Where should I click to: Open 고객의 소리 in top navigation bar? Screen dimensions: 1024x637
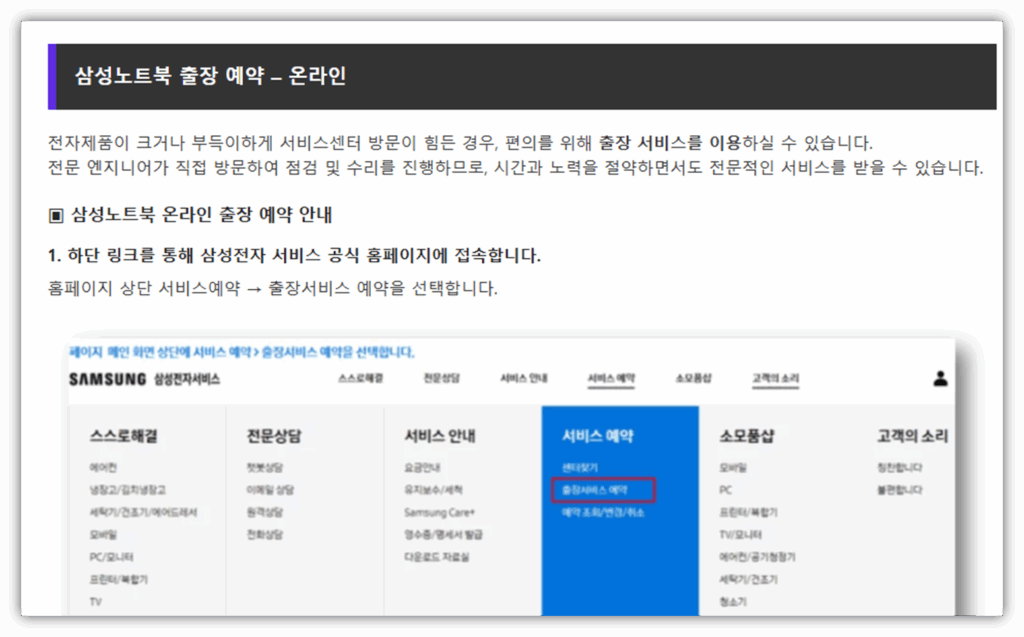pos(776,379)
